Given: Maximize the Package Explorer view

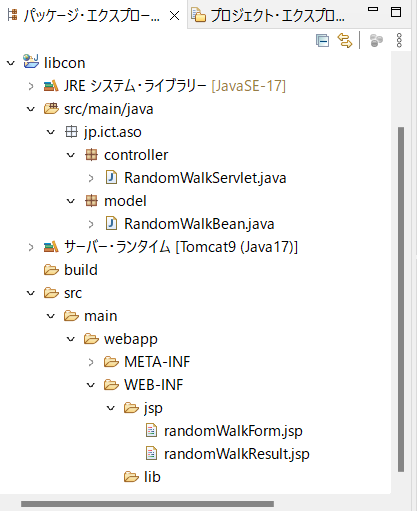Looking at the screenshot, I should [x=396, y=12].
